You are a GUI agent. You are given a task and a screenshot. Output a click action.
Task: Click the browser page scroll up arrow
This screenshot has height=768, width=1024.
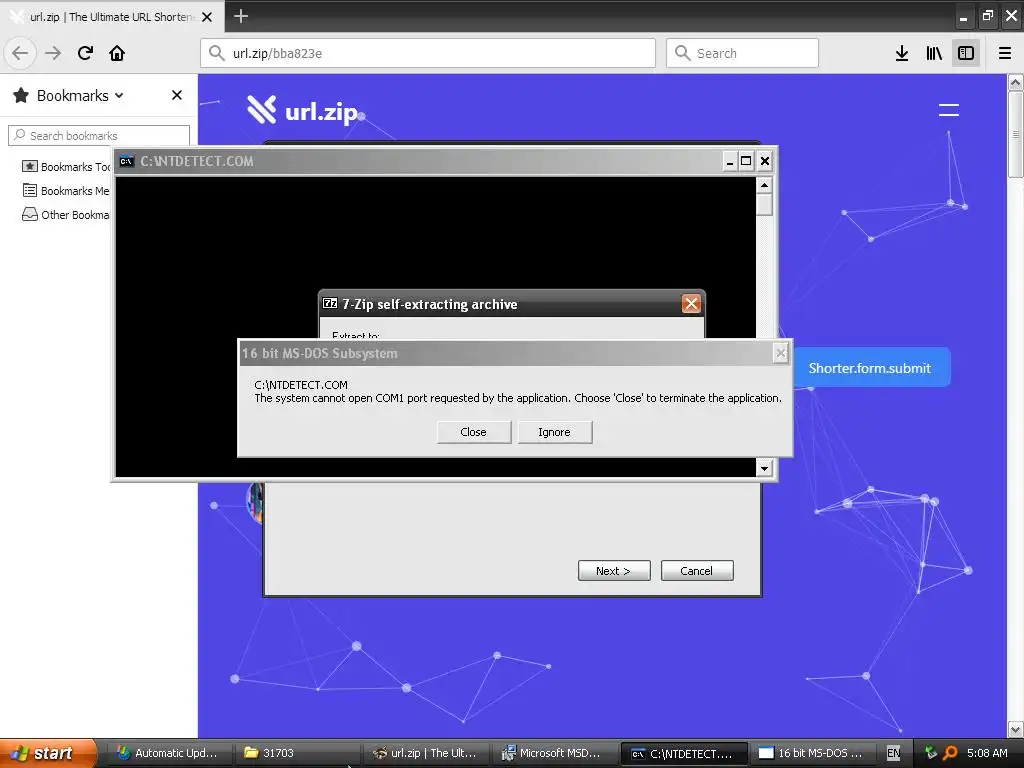point(1015,82)
